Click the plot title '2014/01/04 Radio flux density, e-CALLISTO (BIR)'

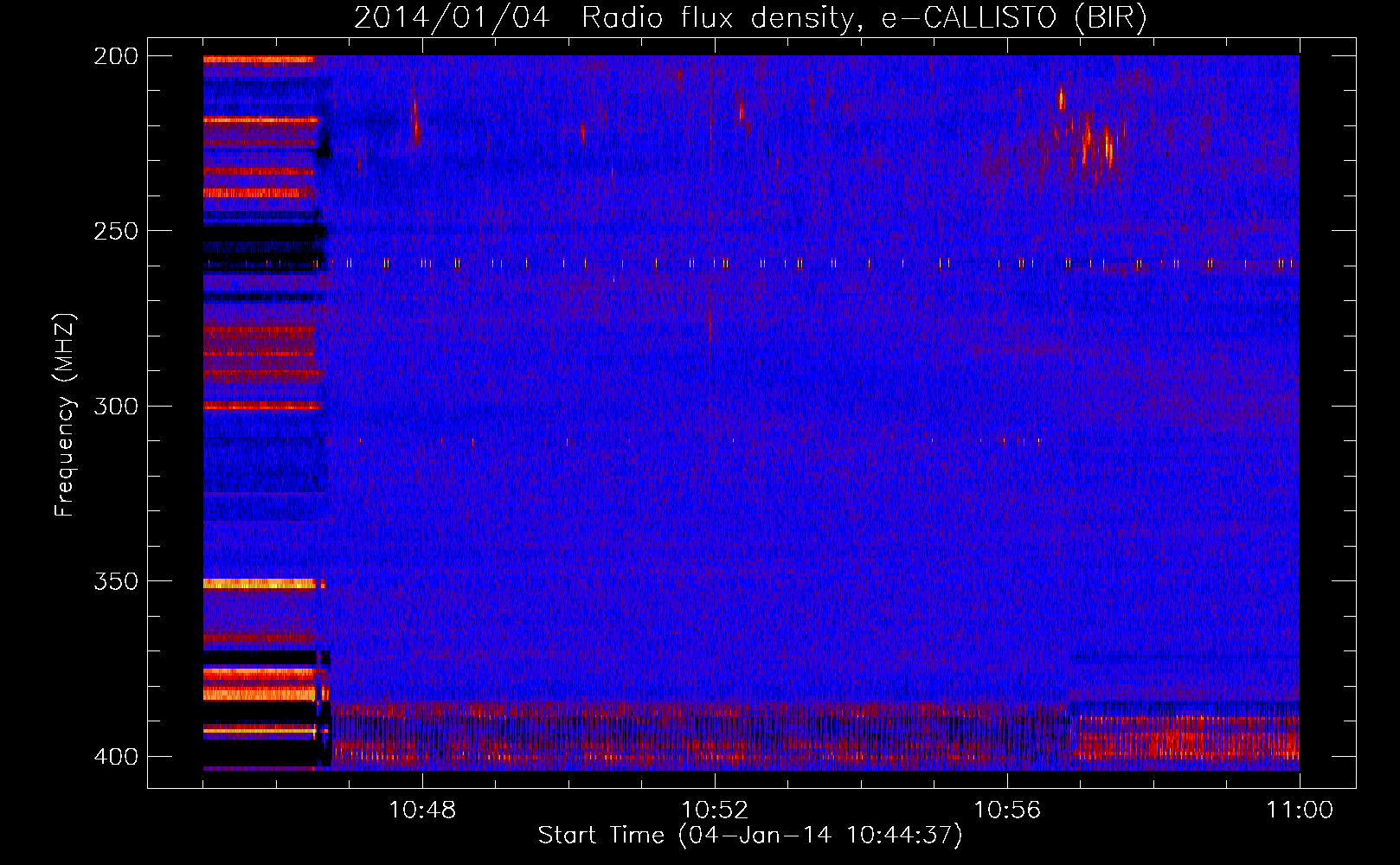pos(750,17)
